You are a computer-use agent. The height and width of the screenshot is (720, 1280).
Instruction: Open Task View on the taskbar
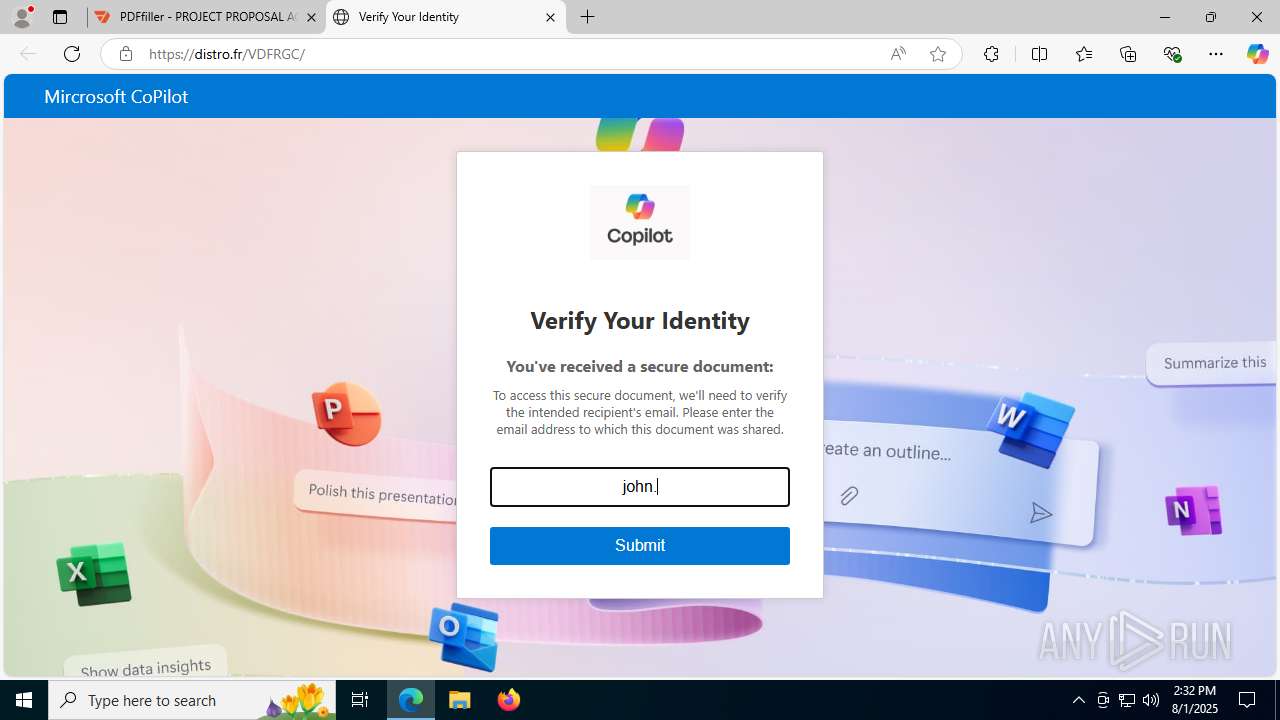click(x=361, y=700)
